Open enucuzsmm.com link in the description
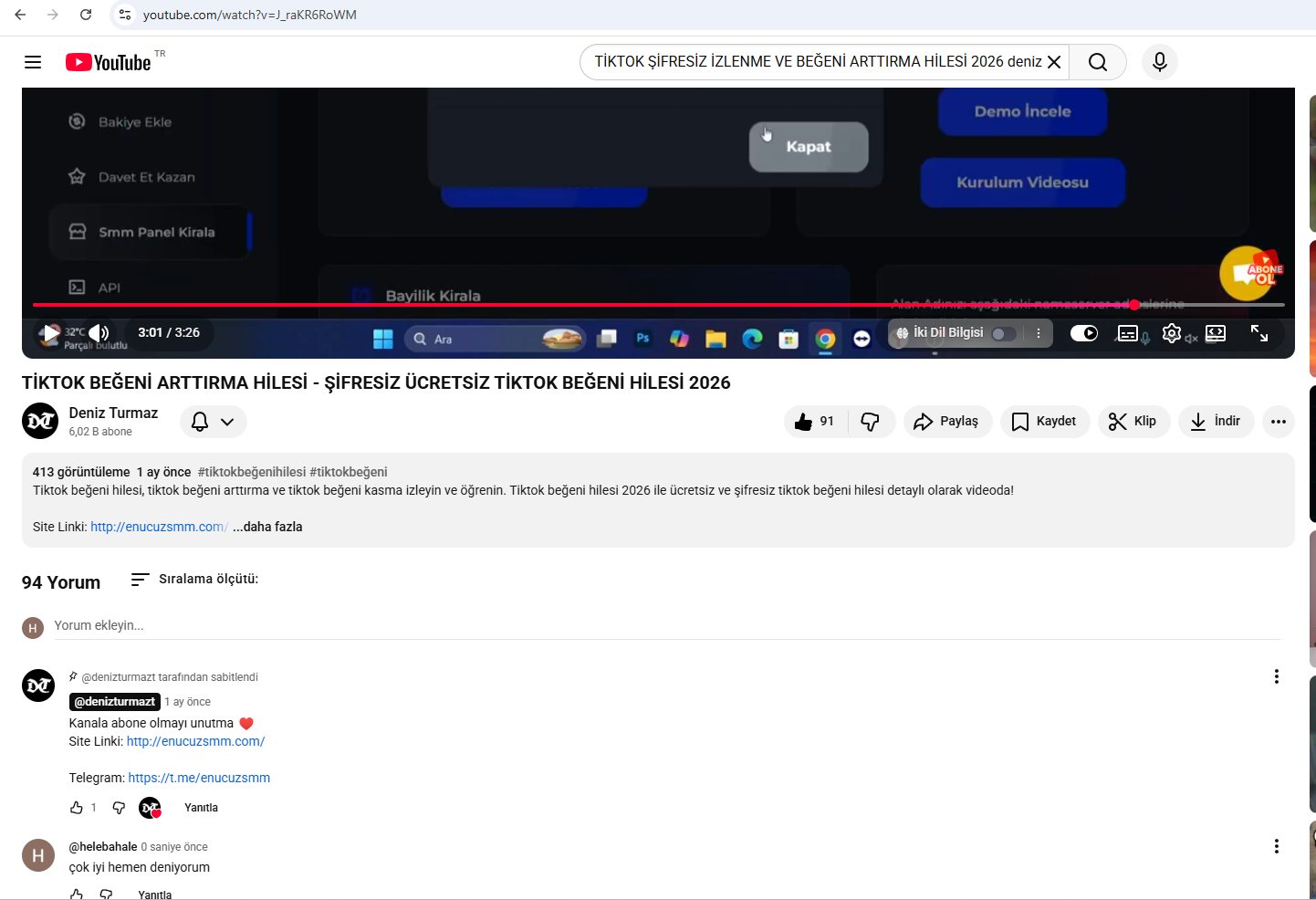1316x900 pixels. point(159,527)
